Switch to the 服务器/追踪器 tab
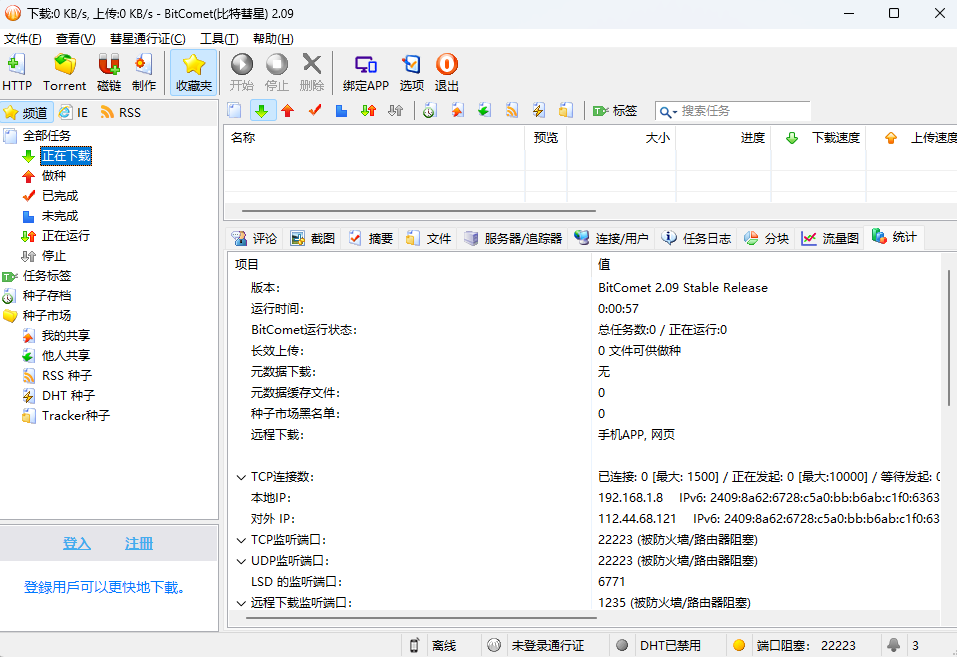 coord(513,238)
